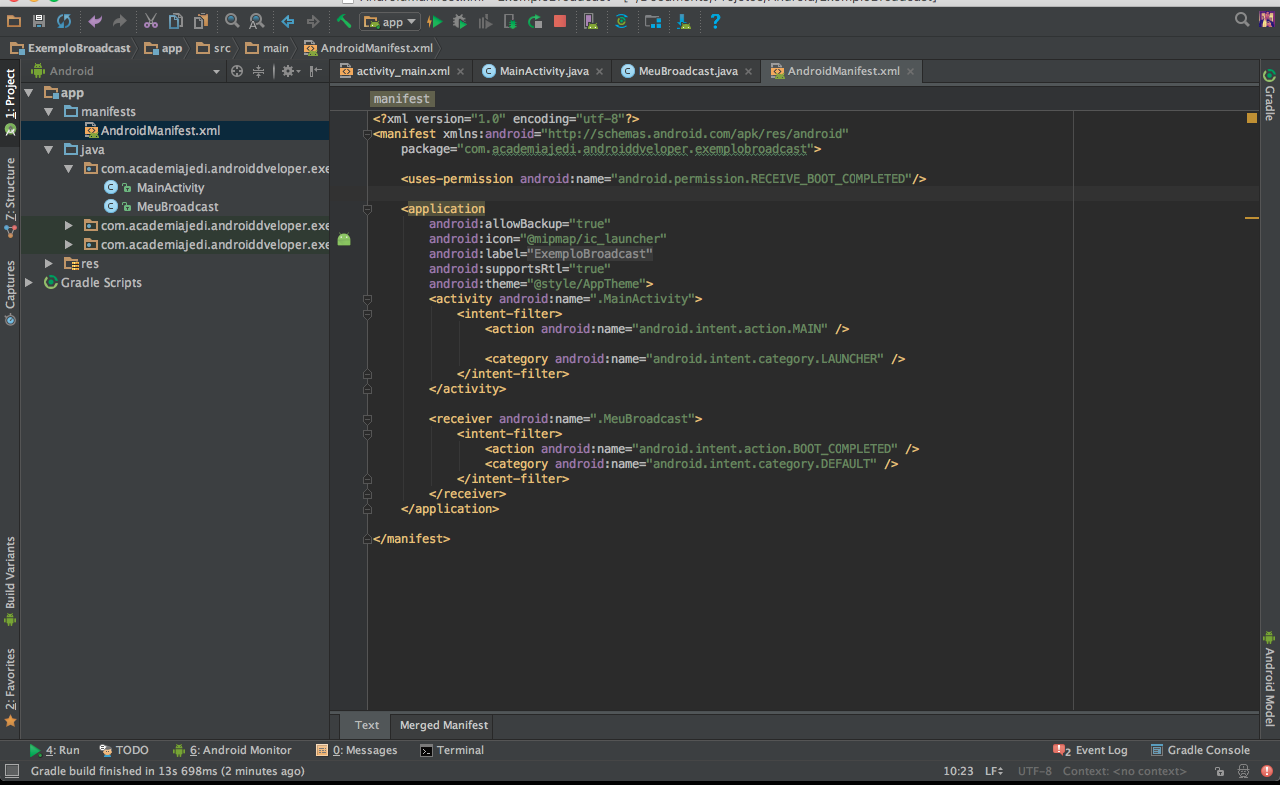The width and height of the screenshot is (1280, 785).
Task: Click the scroll-from-source target icon in Project panel
Action: point(237,71)
